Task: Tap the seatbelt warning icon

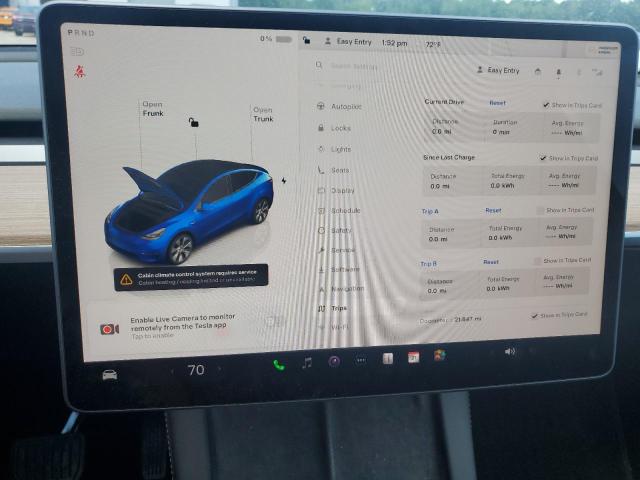Action: coord(80,72)
